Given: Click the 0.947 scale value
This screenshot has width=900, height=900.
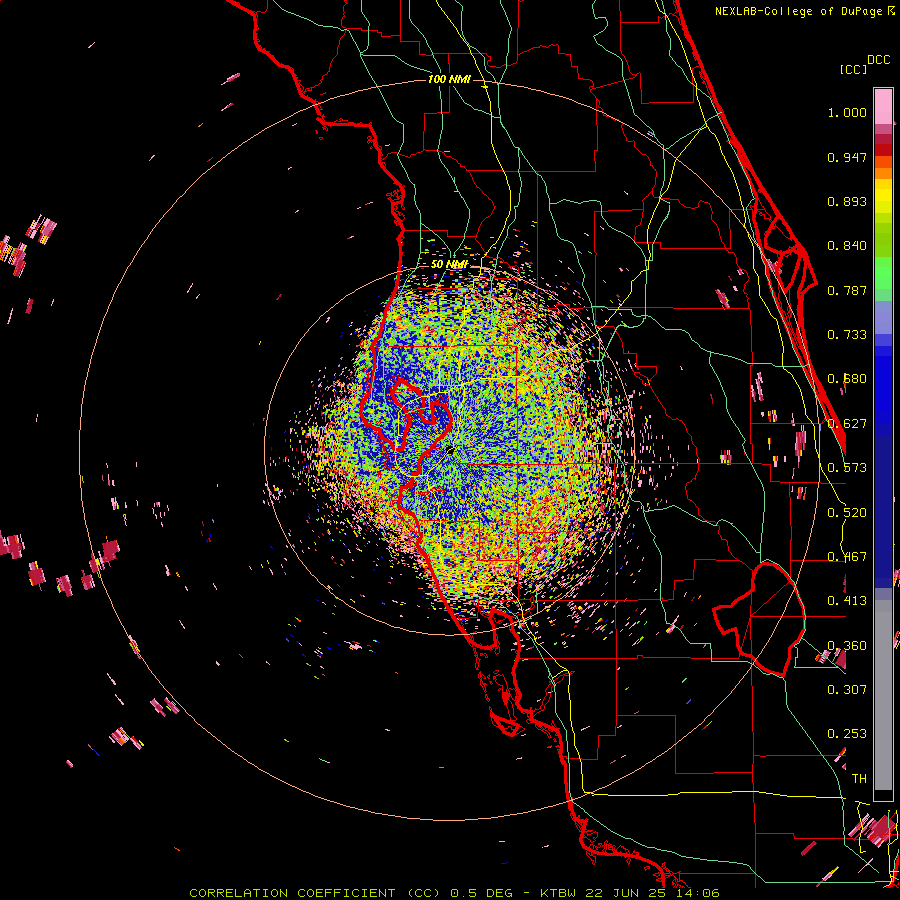Looking at the screenshot, I should click(x=847, y=157).
